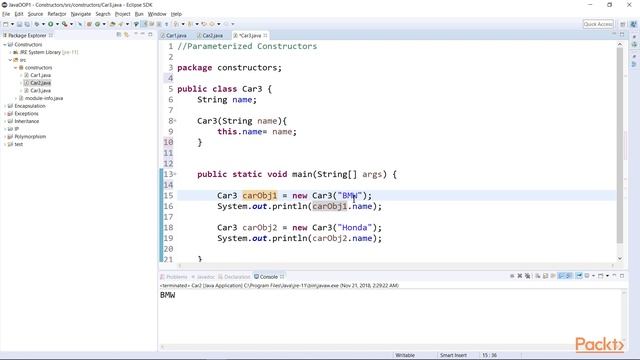The image size is (640, 360).
Task: Click the External Tools run icon
Action: [x=64, y=24]
